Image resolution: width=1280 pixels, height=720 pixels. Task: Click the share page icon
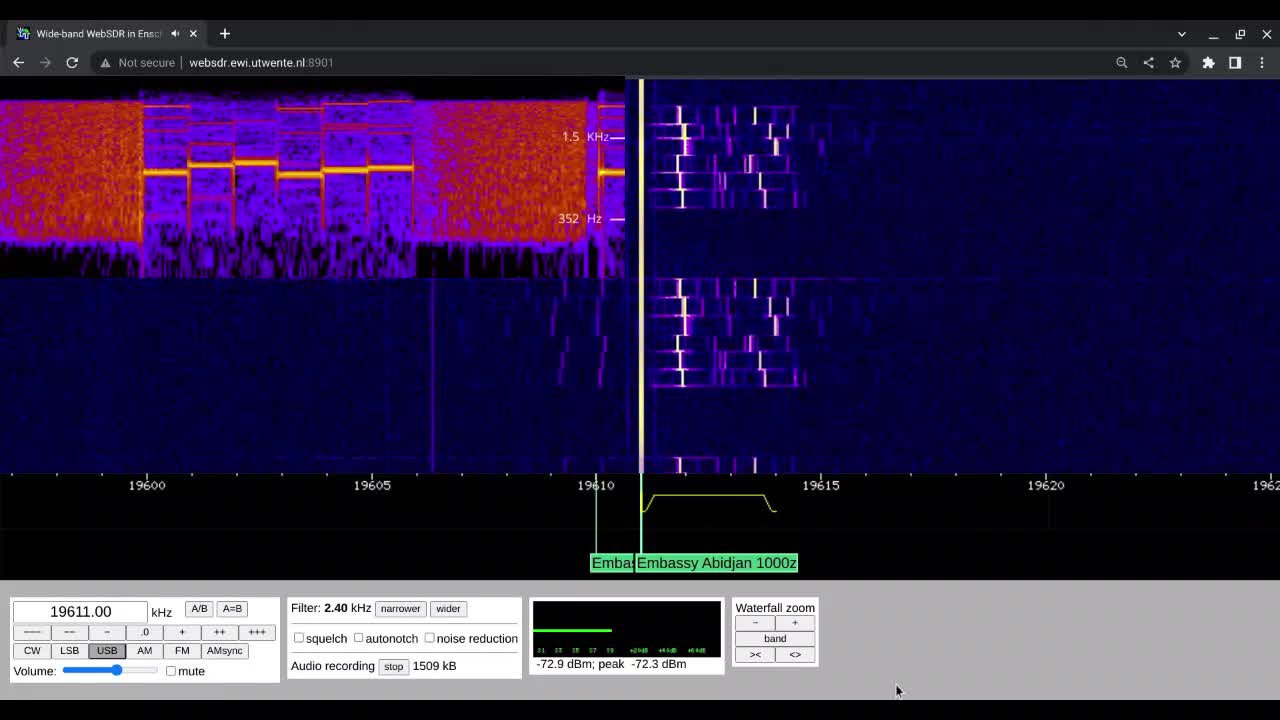pyautogui.click(x=1148, y=62)
